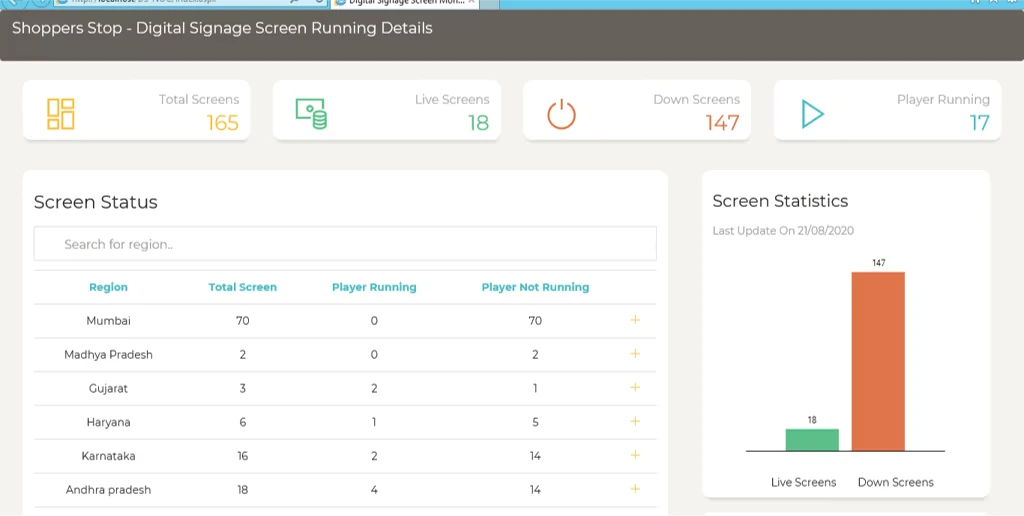Click Andhra pradesh player running value 4
1024x516 pixels.
(x=374, y=490)
